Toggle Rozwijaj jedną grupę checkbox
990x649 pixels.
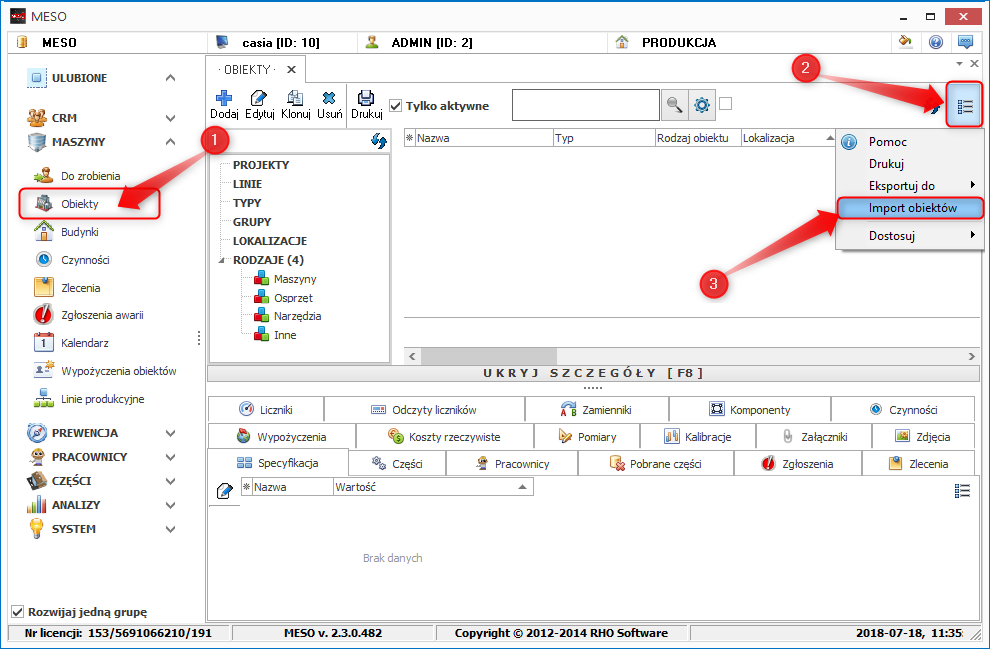click(x=18, y=612)
